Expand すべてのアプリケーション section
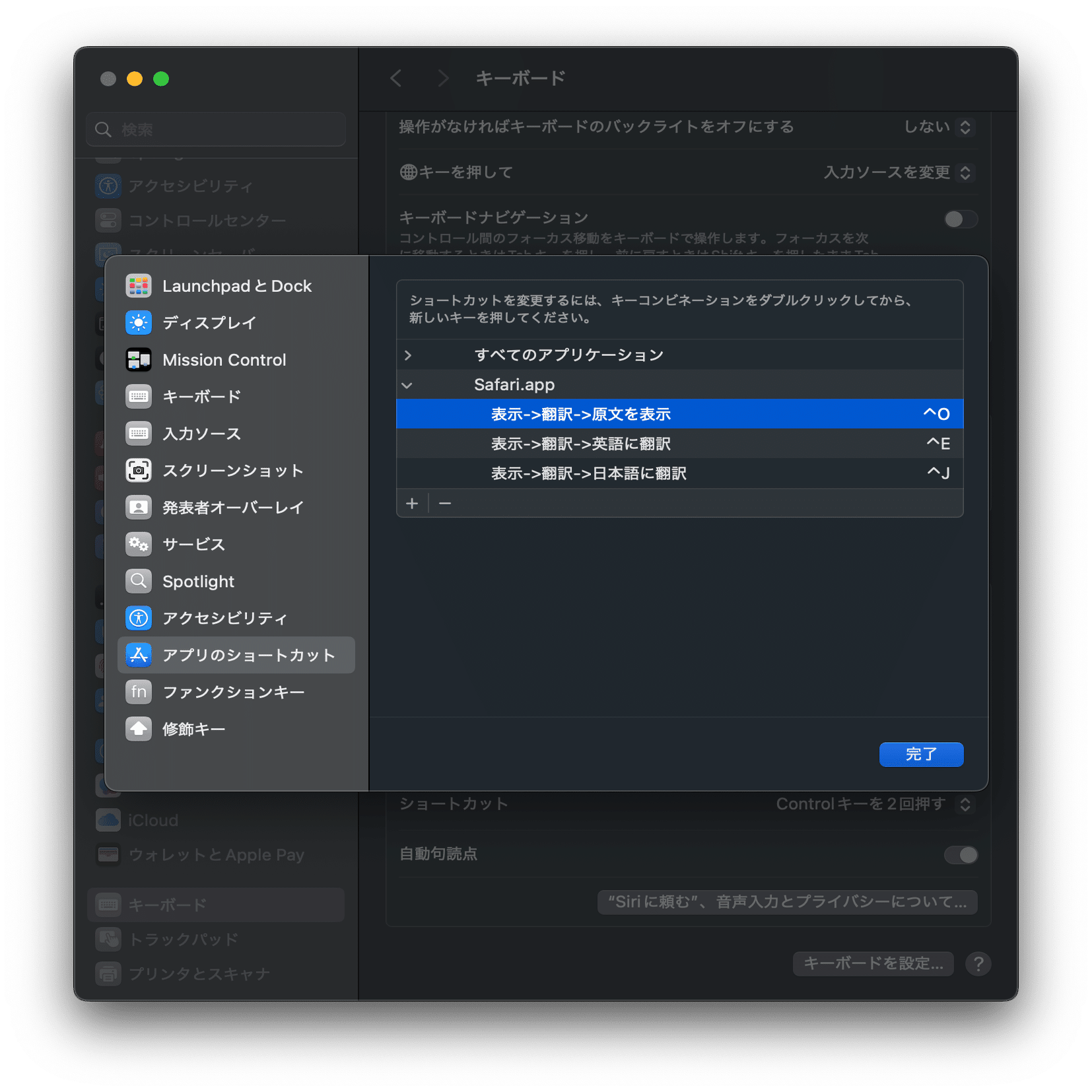The width and height of the screenshot is (1092, 1092). 408,355
